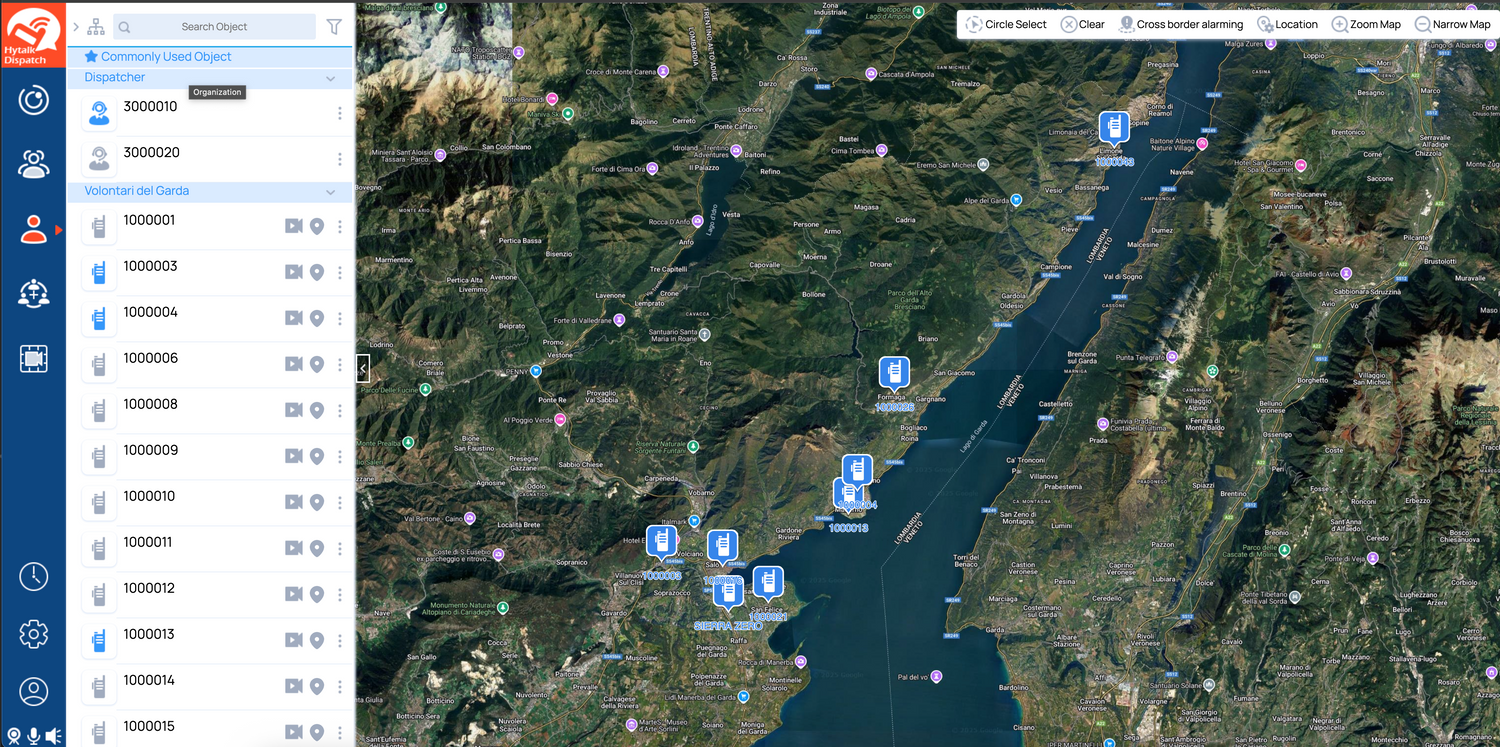
Task: Select SIERRA ZERO radio marker on map
Action: pyautogui.click(x=729, y=594)
